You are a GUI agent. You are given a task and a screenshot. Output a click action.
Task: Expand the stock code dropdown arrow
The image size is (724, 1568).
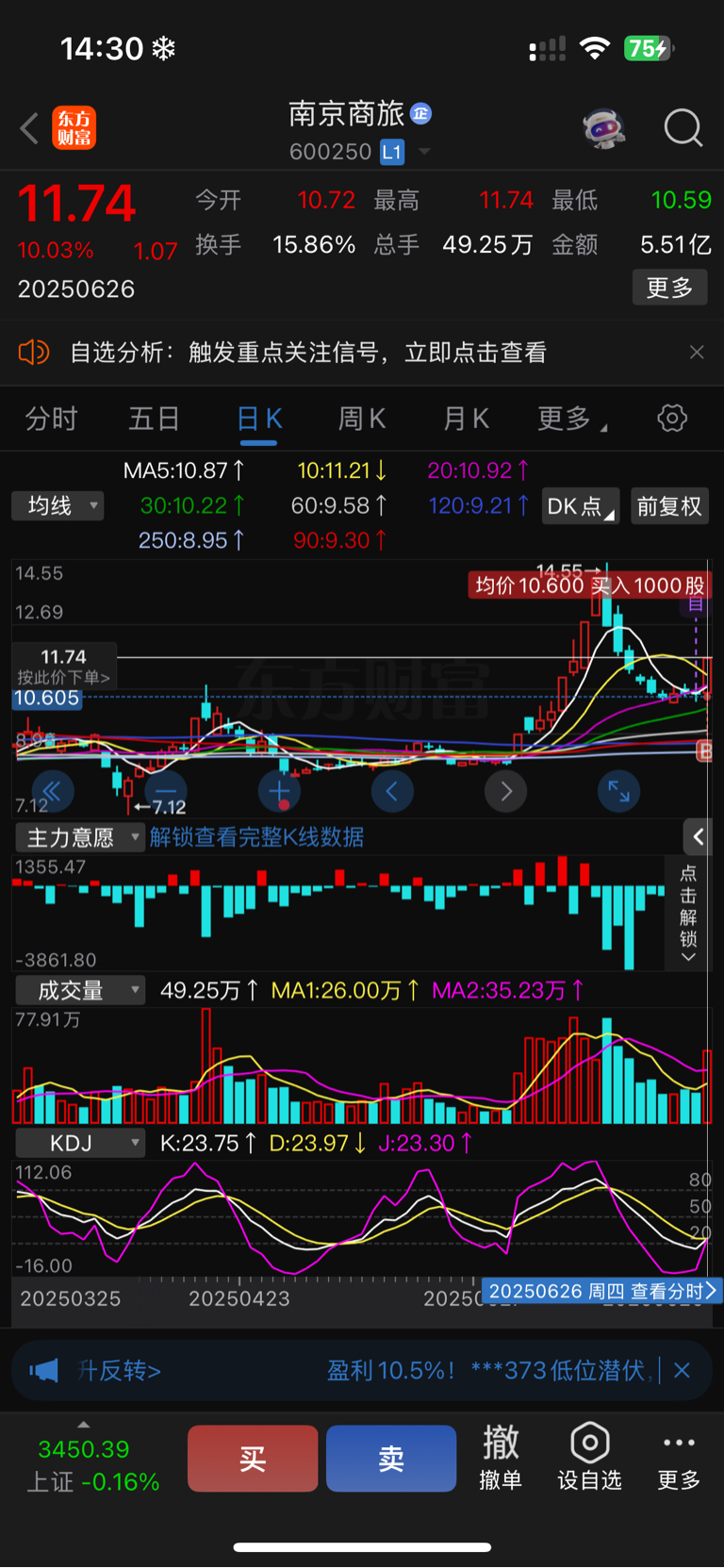(424, 152)
